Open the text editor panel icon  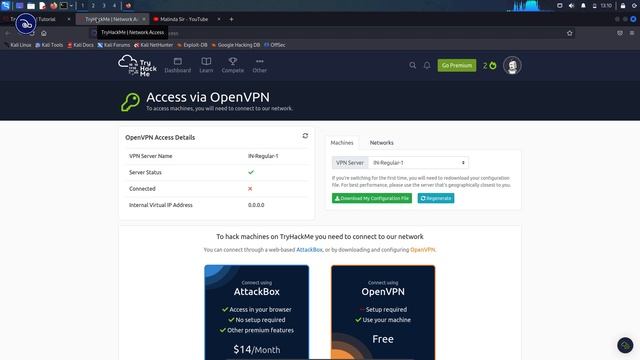42,6
